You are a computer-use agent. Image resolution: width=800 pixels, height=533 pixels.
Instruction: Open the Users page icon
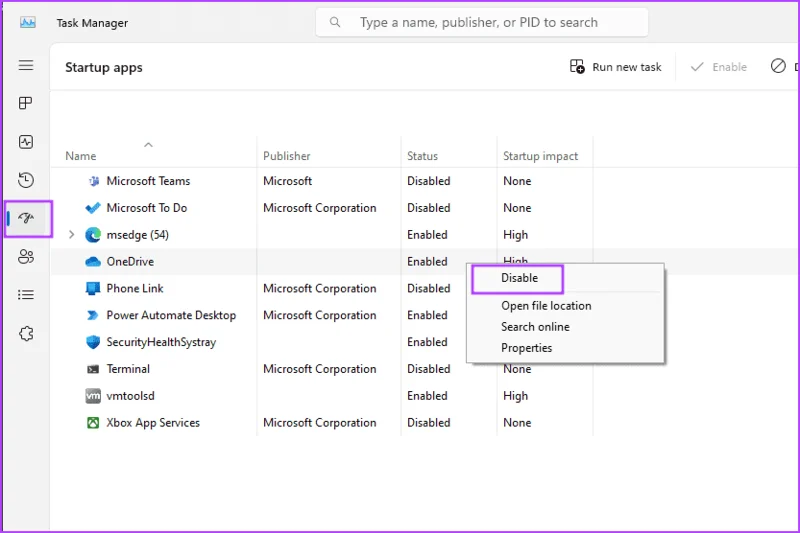(x=26, y=256)
